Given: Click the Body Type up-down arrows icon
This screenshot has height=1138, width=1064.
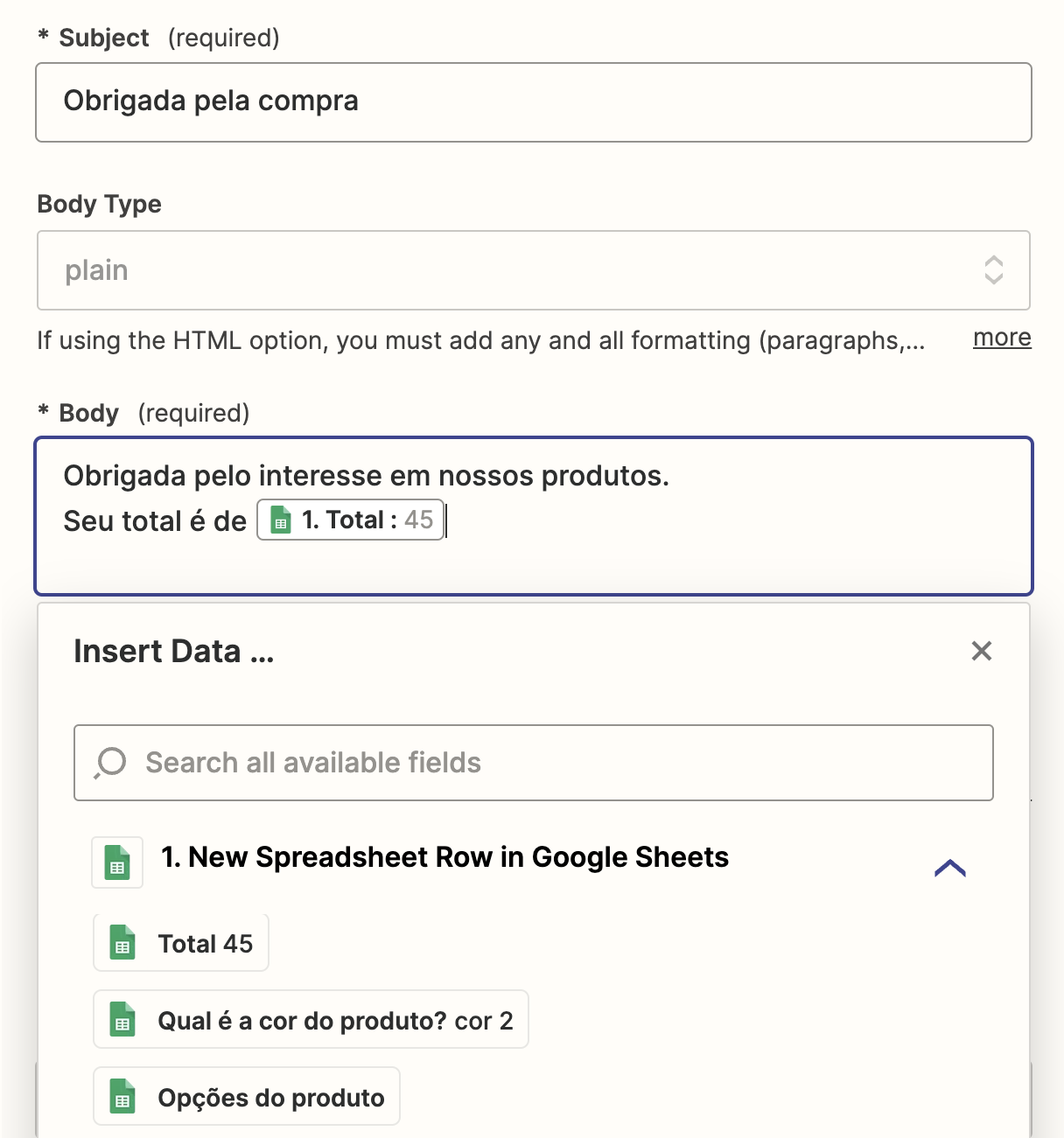Looking at the screenshot, I should pyautogui.click(x=993, y=270).
